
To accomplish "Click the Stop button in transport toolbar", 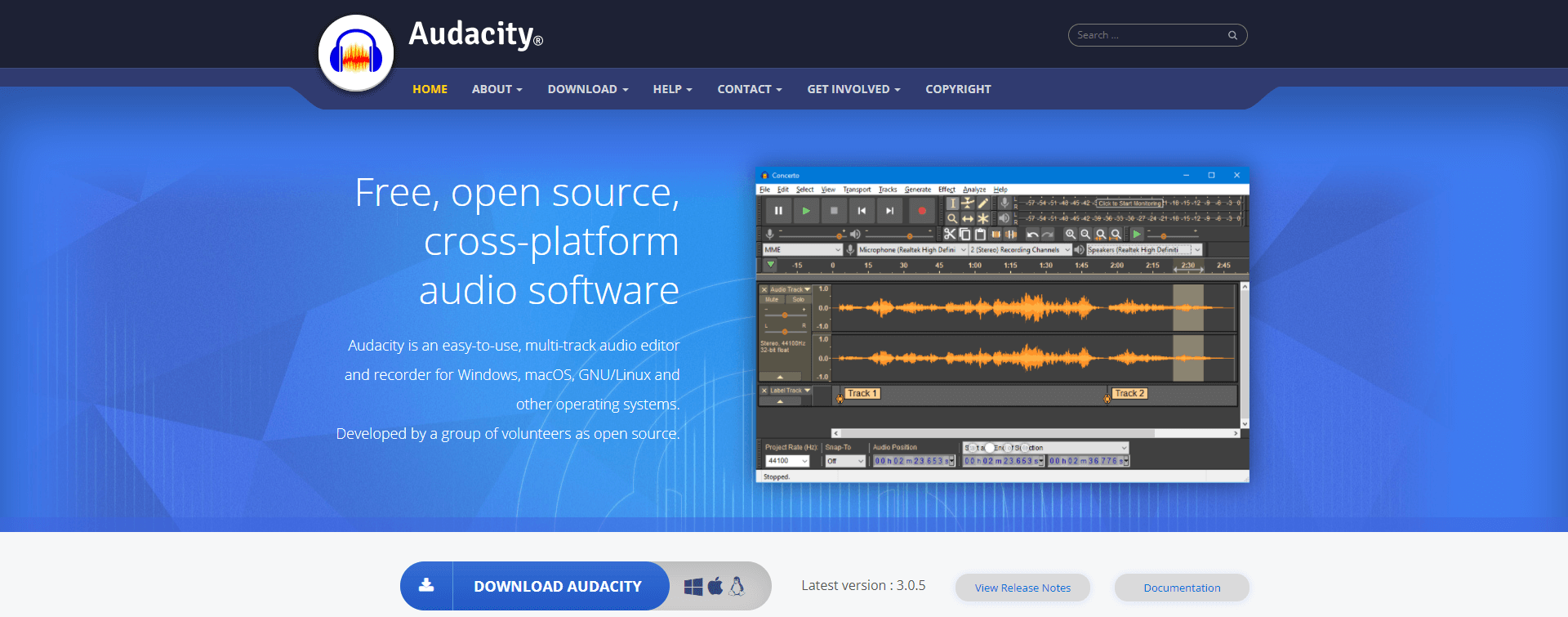I will [x=834, y=210].
